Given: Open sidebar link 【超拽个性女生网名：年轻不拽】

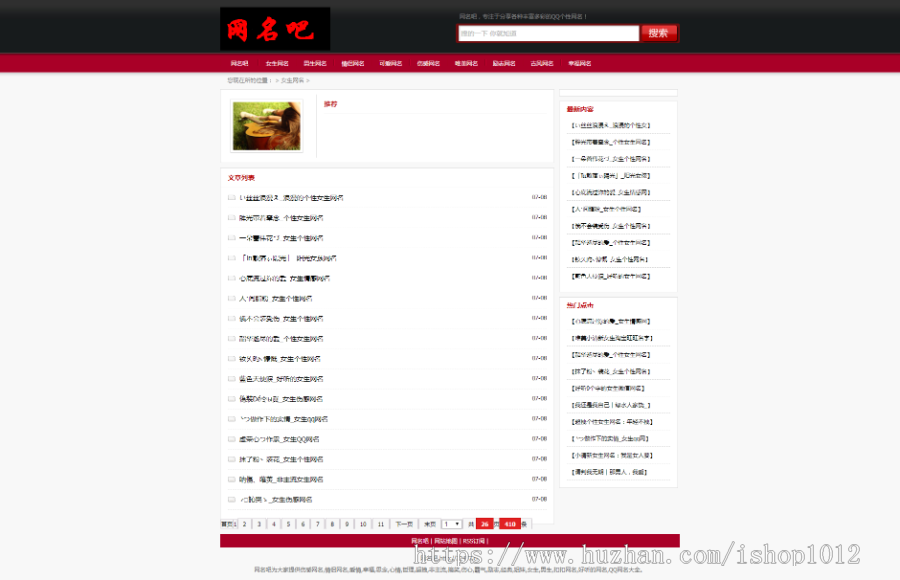Looking at the screenshot, I should [612, 422].
